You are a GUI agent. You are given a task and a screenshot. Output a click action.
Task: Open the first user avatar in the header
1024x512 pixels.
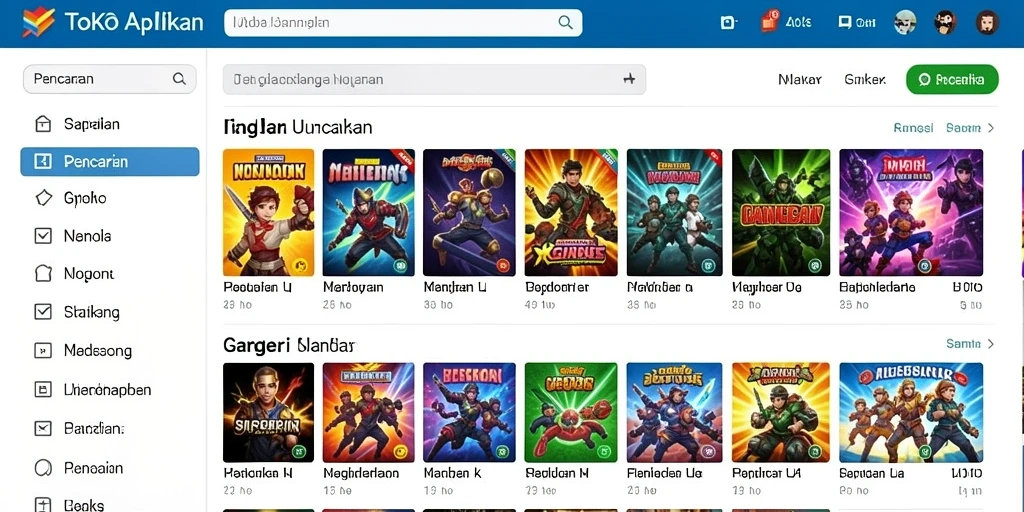[905, 22]
